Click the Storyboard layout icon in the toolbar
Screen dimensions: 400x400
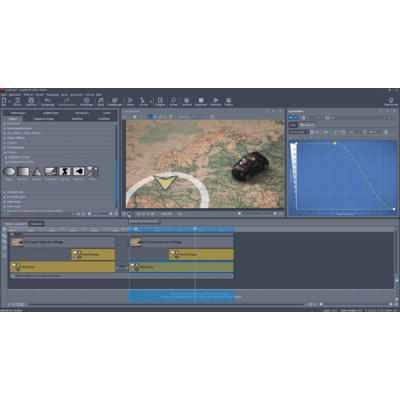pos(201,100)
